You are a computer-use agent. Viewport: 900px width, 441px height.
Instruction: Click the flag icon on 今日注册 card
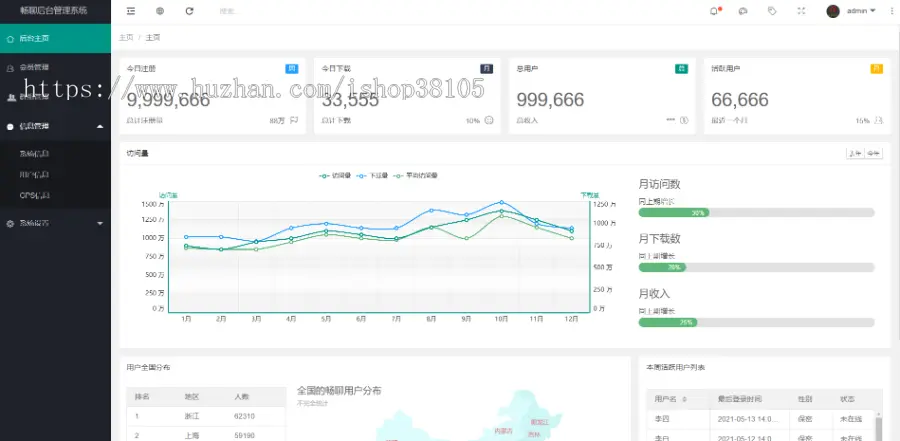[x=294, y=121]
